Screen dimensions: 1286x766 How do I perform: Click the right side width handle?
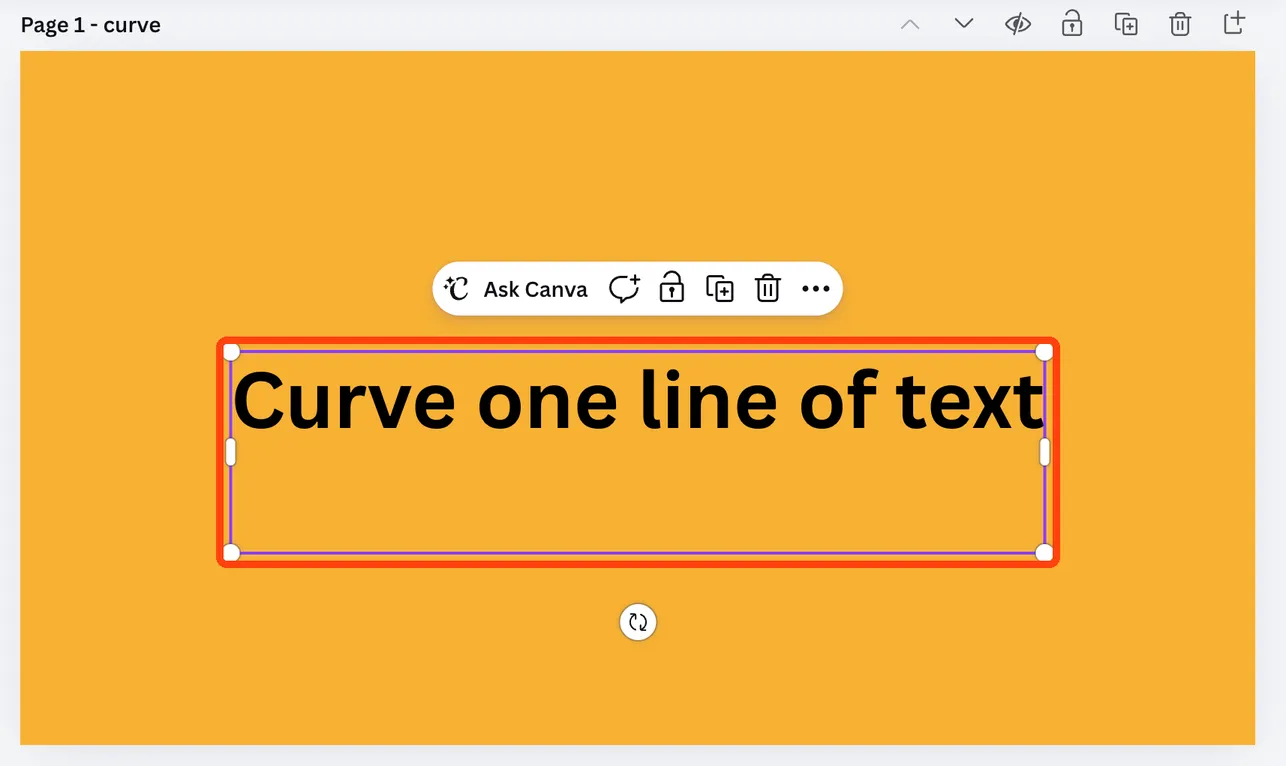coord(1045,452)
